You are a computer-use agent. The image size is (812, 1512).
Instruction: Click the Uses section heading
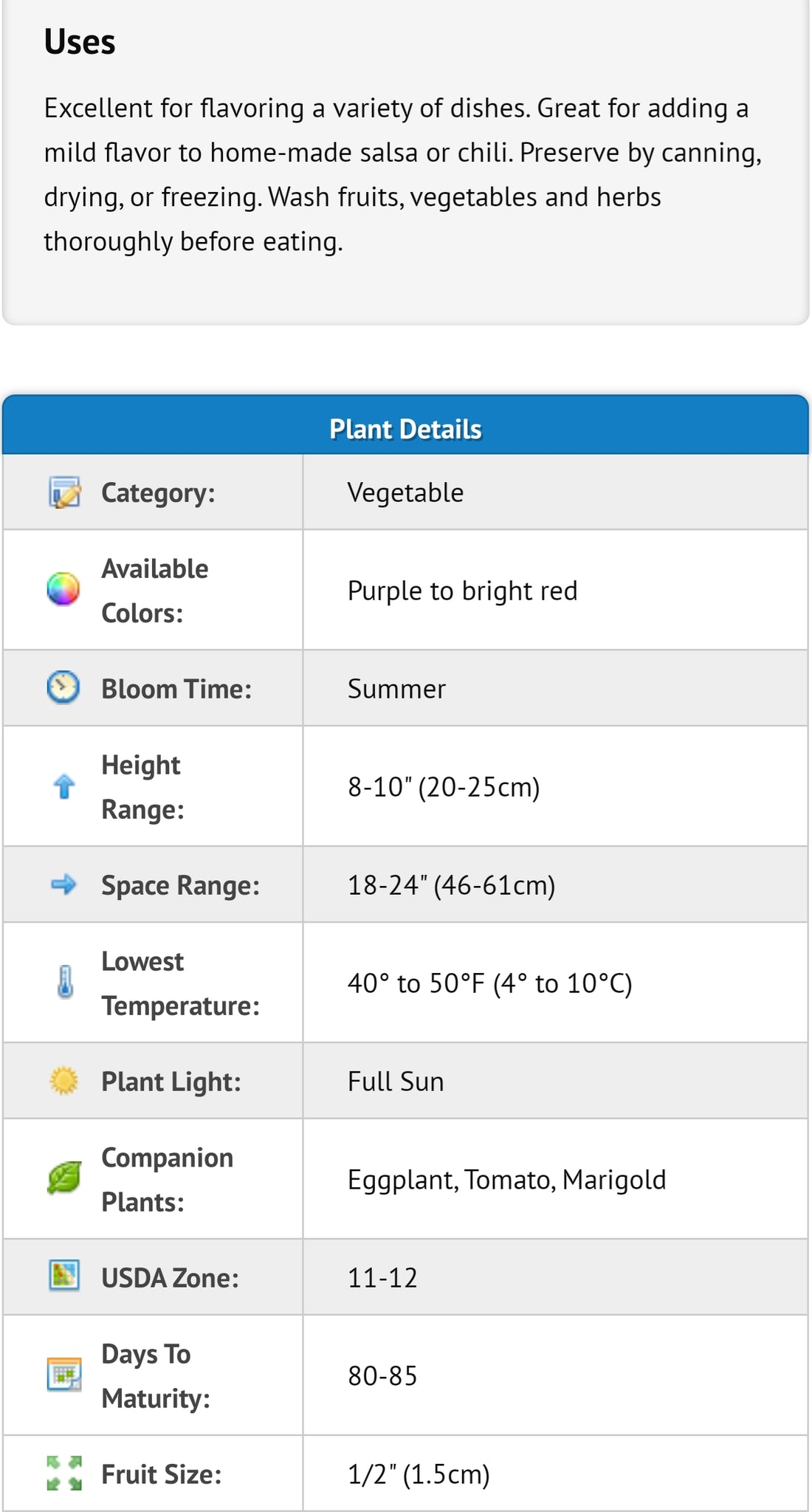(x=80, y=42)
